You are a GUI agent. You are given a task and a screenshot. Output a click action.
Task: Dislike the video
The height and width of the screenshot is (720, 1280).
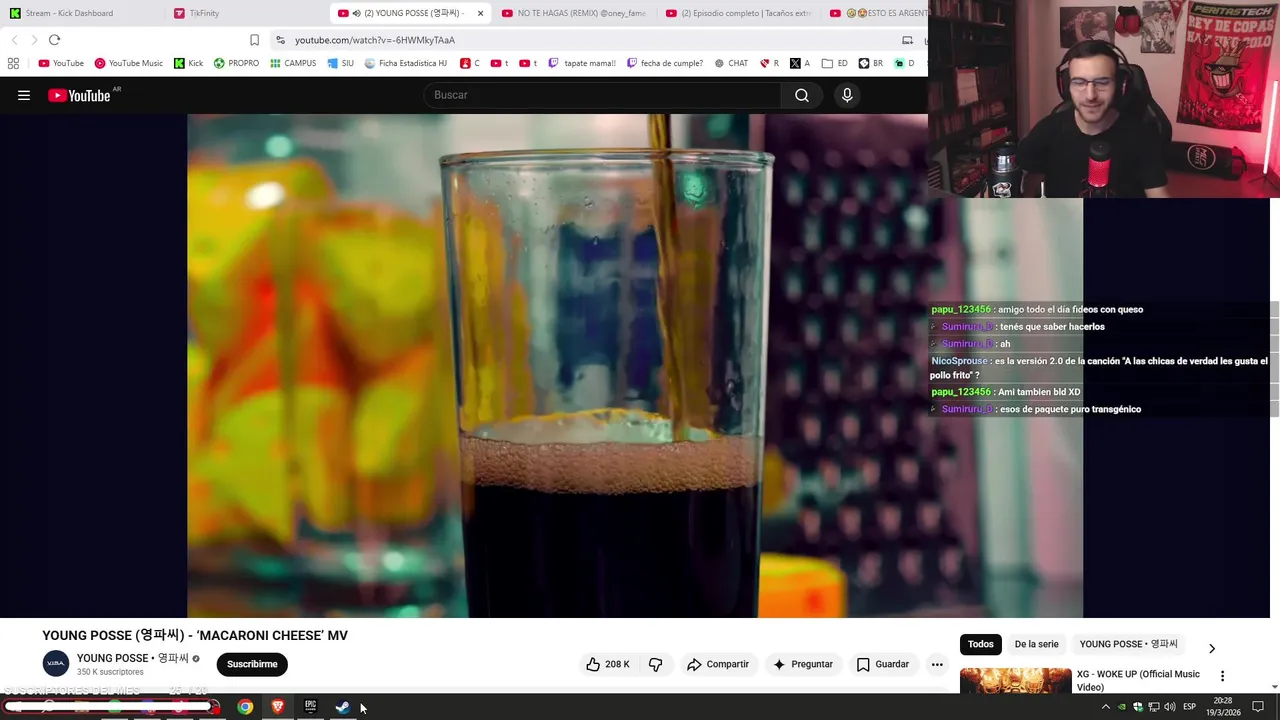656,664
